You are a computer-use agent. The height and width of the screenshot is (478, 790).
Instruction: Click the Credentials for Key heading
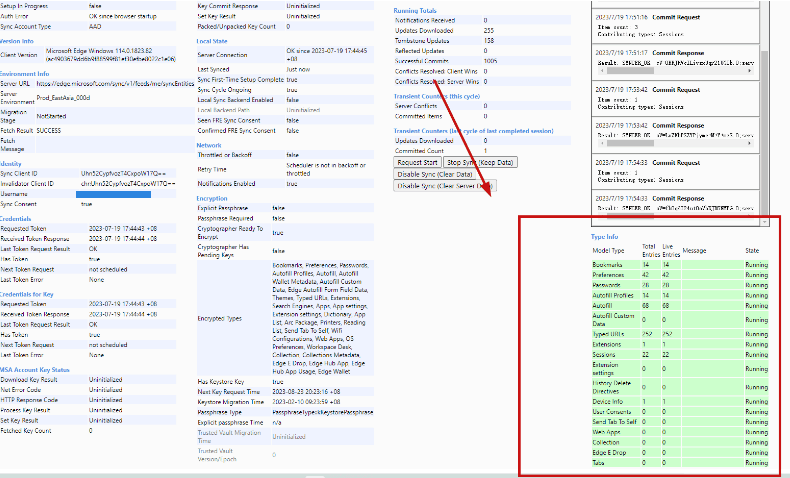coord(27,294)
